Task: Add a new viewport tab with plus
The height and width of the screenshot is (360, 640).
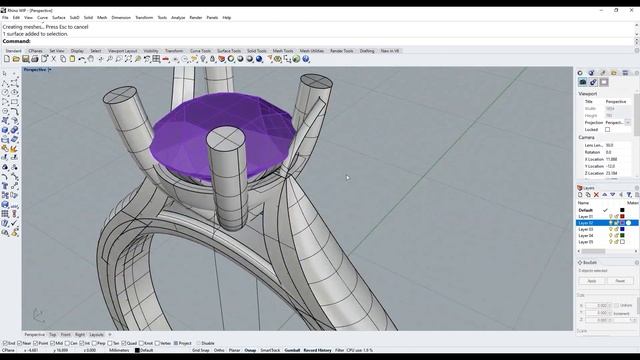Action: [109, 335]
